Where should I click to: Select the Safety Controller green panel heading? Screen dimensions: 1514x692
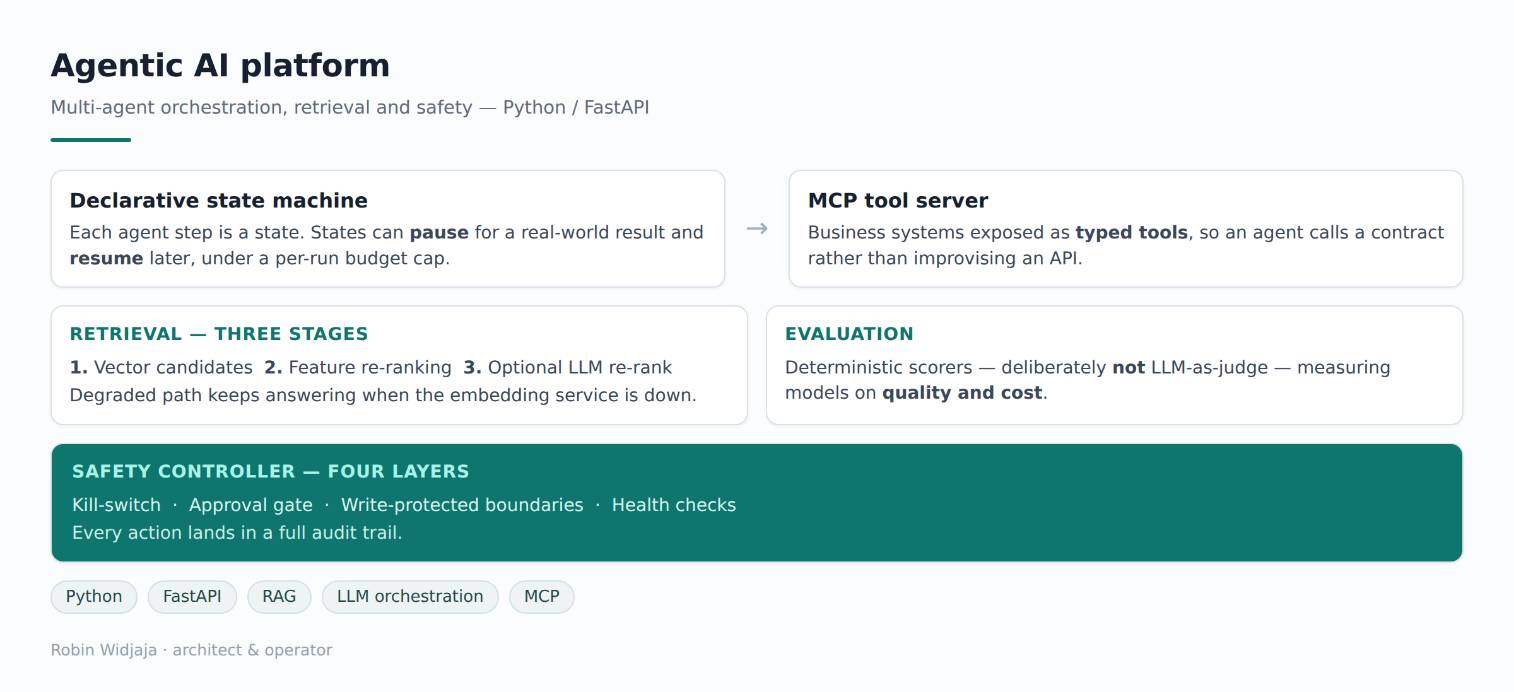click(270, 471)
